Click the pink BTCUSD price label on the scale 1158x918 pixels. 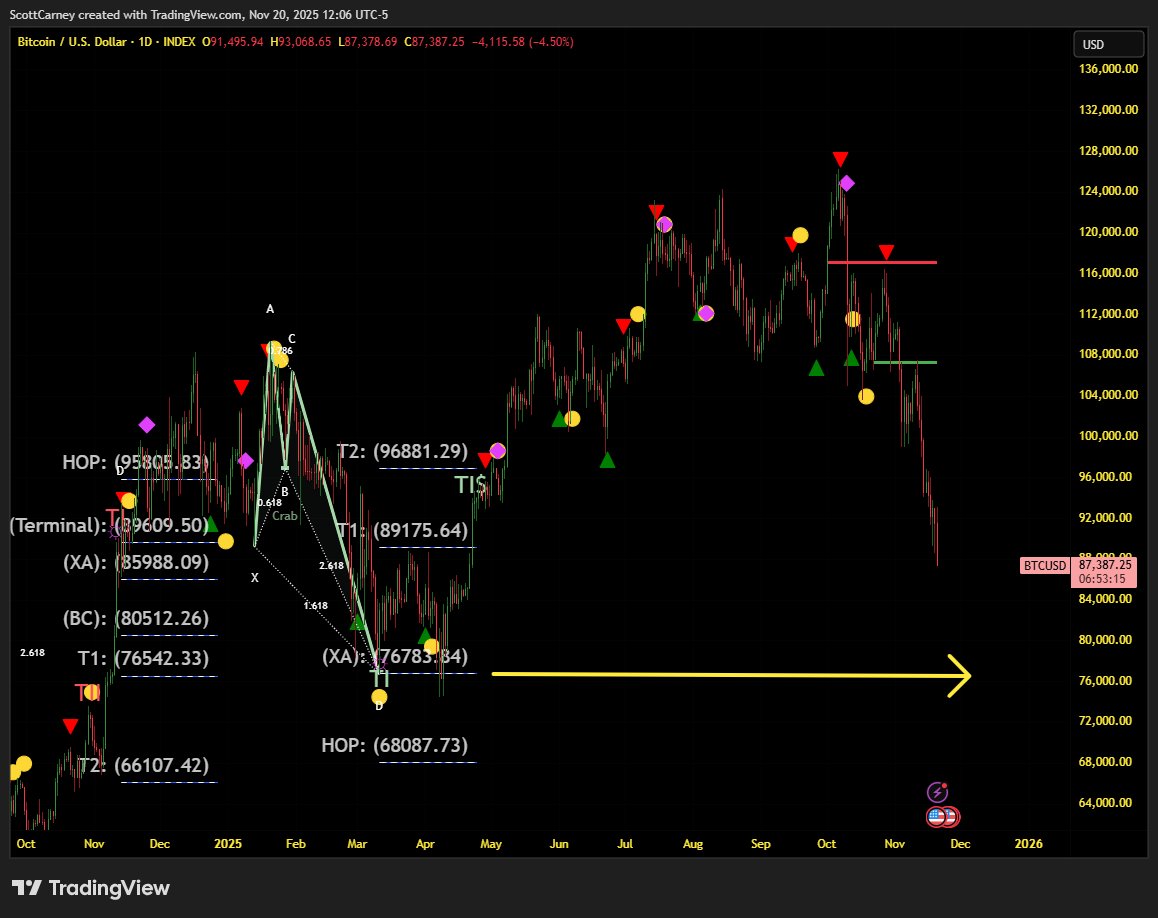click(1044, 566)
